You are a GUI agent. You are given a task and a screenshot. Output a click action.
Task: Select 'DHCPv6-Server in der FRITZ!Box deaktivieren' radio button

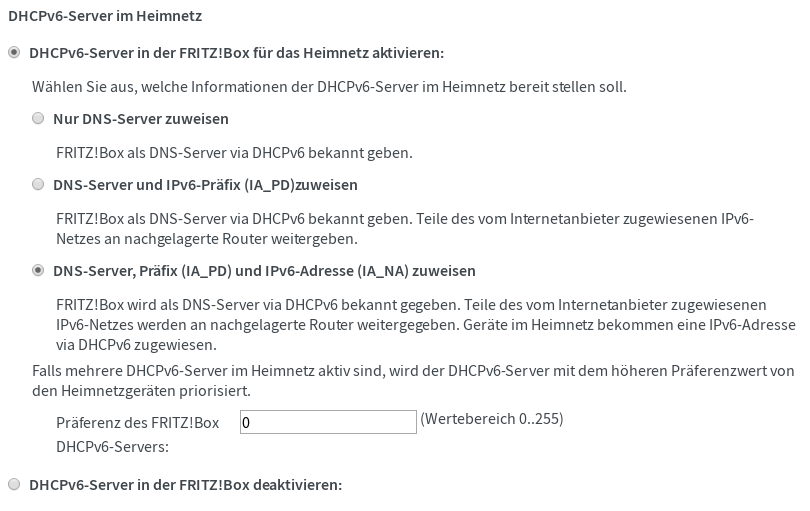14,485
